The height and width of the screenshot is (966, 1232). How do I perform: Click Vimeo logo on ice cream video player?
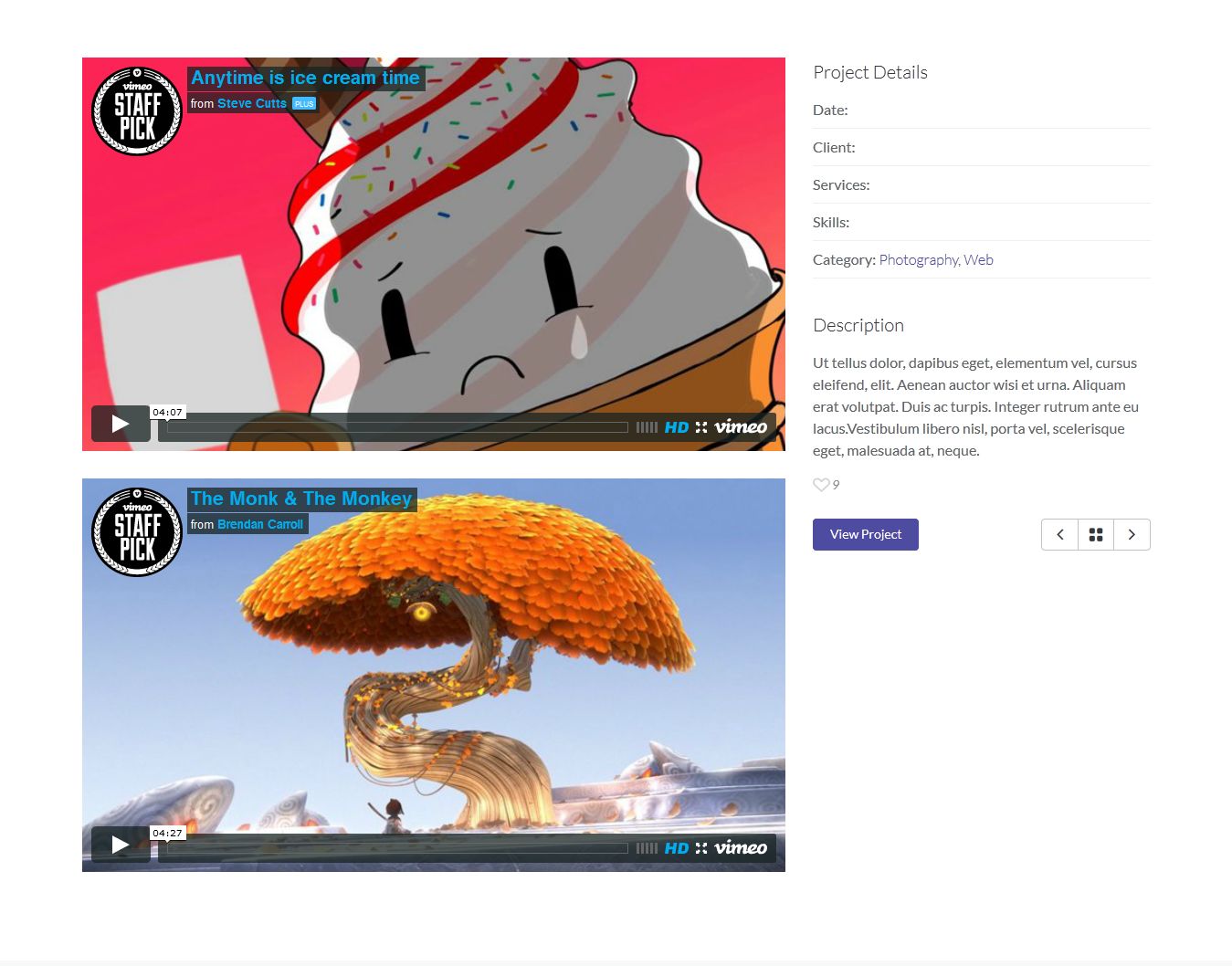(741, 426)
